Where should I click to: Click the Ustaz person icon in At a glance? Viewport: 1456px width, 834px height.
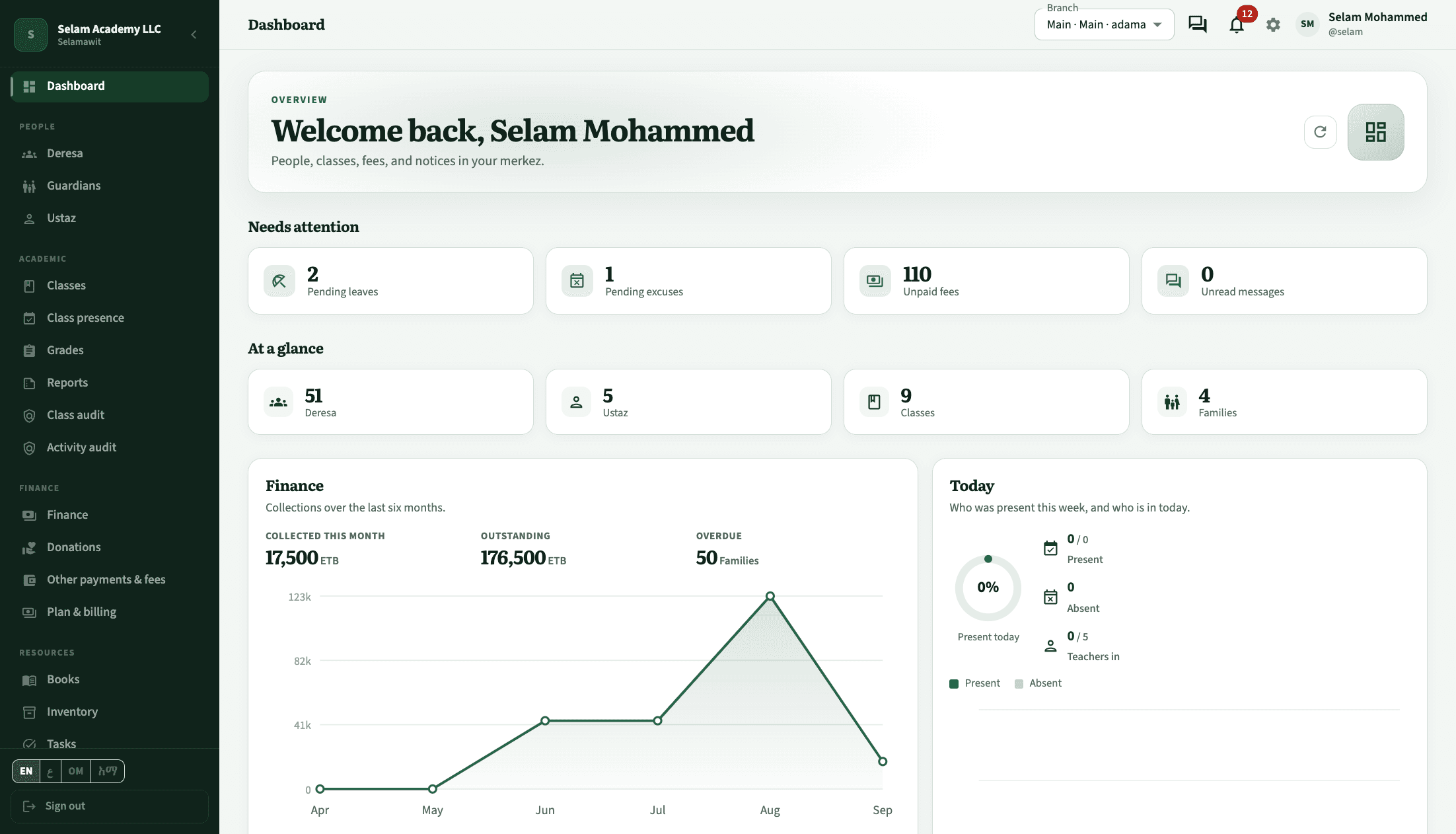pos(576,402)
